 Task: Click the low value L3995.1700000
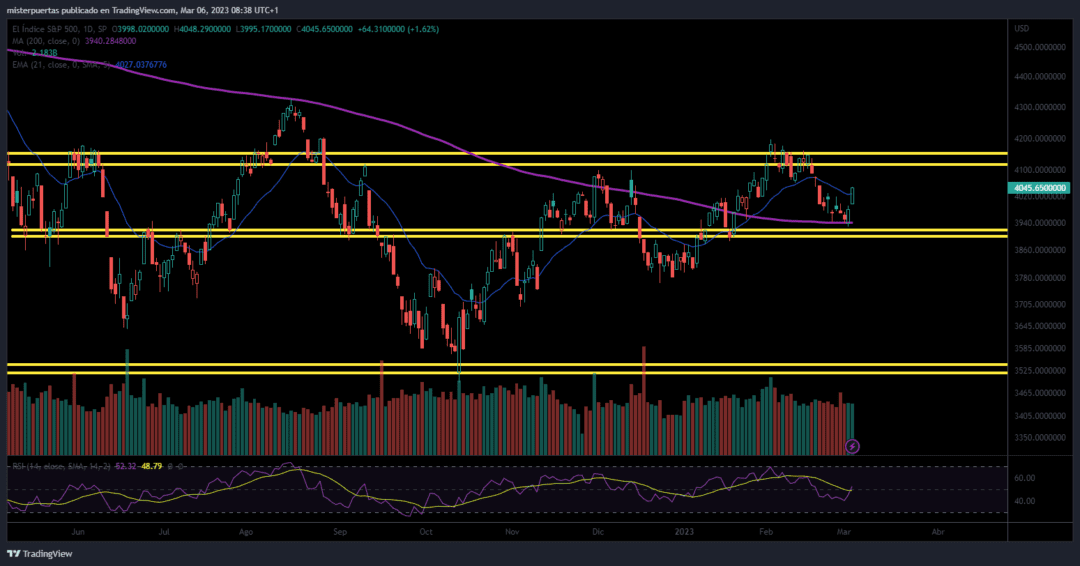click(263, 29)
